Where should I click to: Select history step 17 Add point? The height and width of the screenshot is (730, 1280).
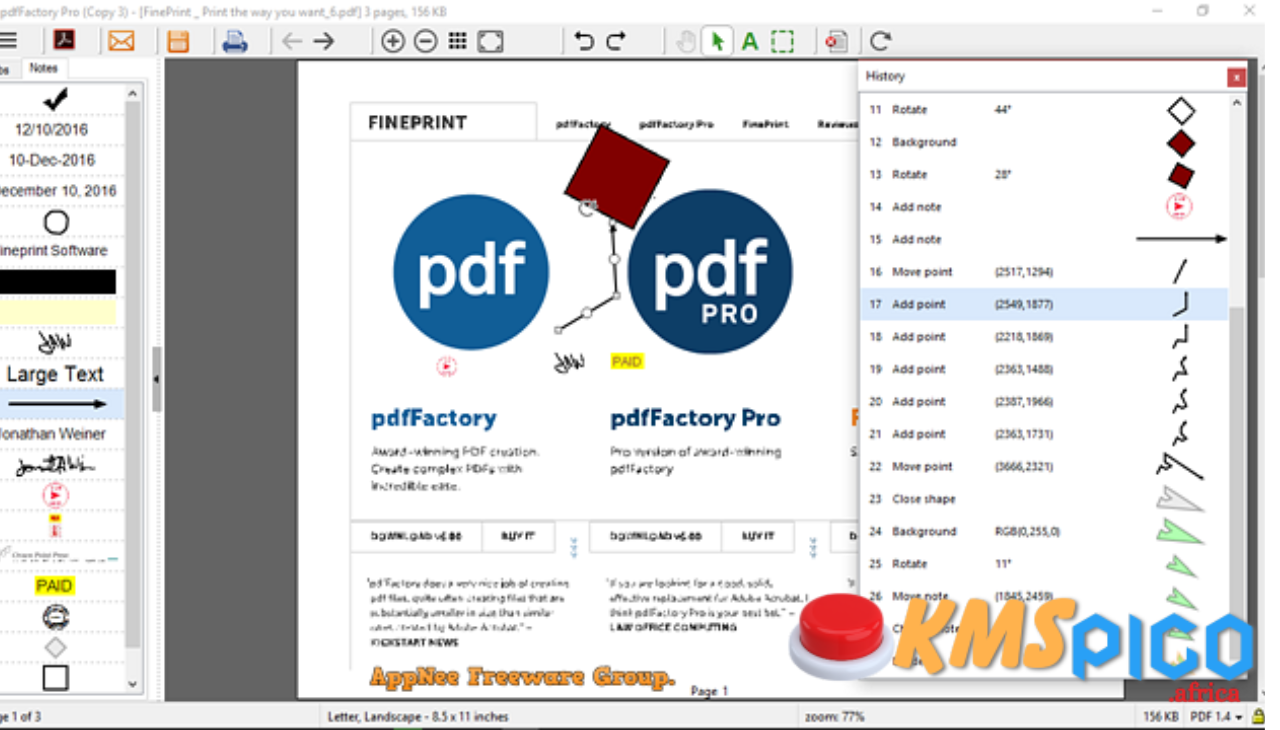1044,304
